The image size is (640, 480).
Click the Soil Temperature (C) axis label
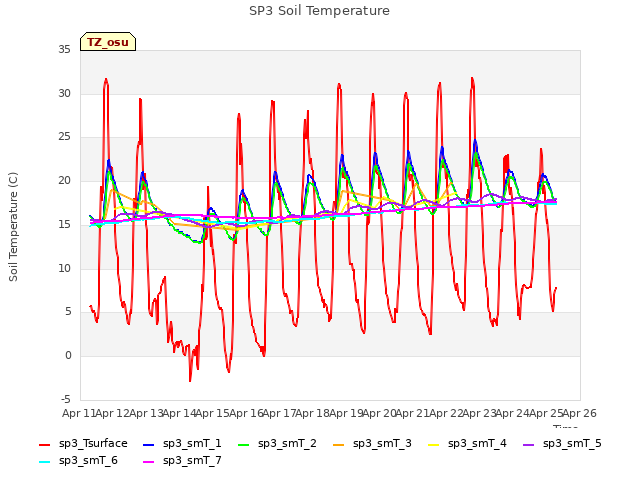13,227
